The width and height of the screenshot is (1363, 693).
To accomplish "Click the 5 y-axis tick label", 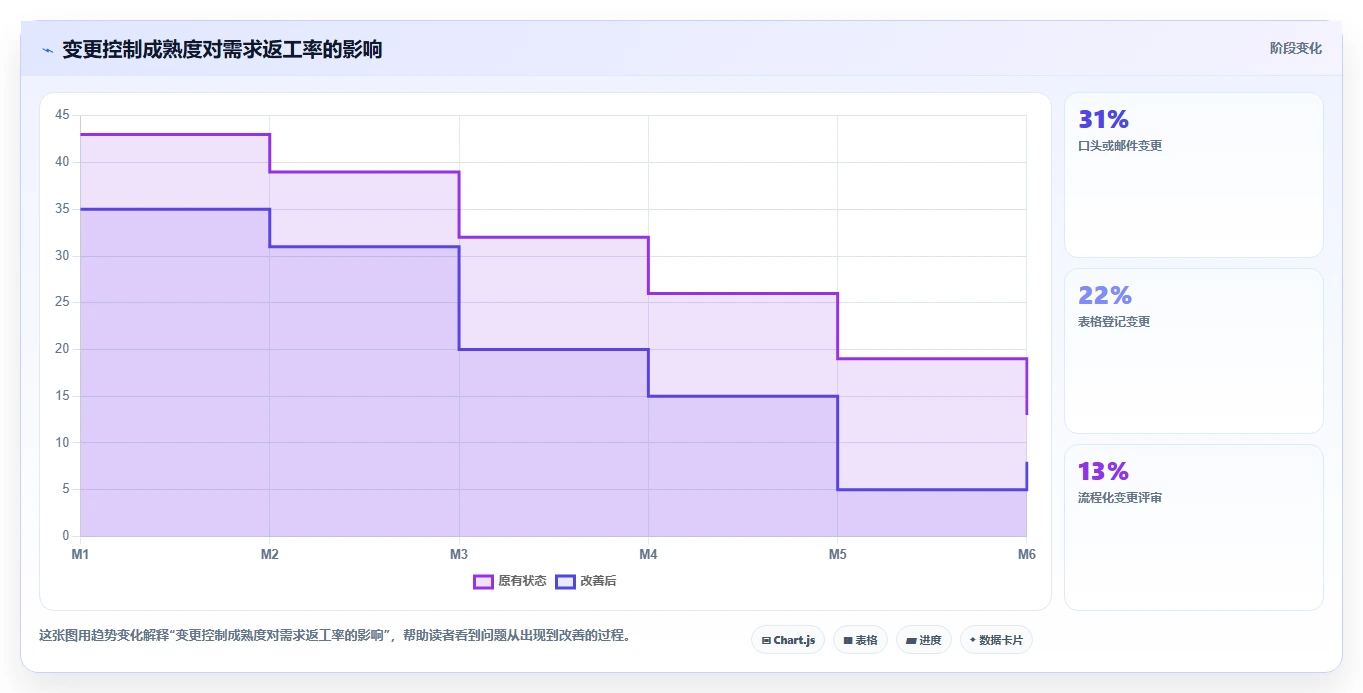I will 65,489.
